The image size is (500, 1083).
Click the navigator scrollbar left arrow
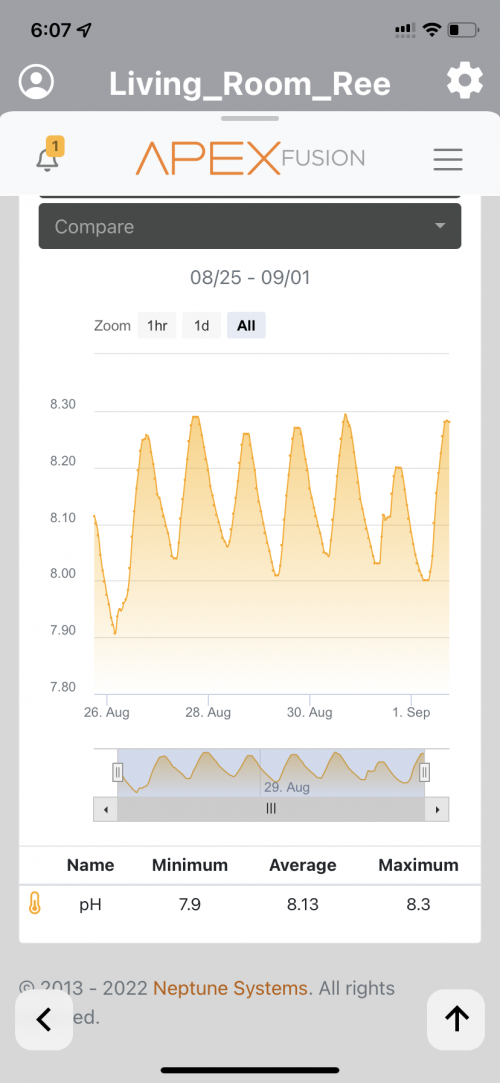point(106,809)
